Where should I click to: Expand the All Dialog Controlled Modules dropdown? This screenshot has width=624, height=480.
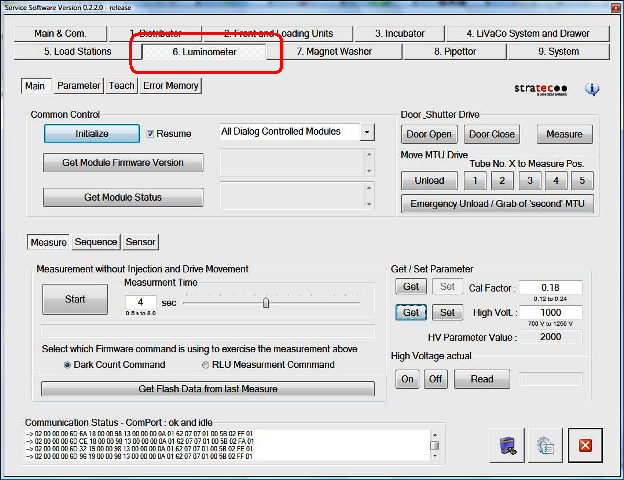point(367,132)
